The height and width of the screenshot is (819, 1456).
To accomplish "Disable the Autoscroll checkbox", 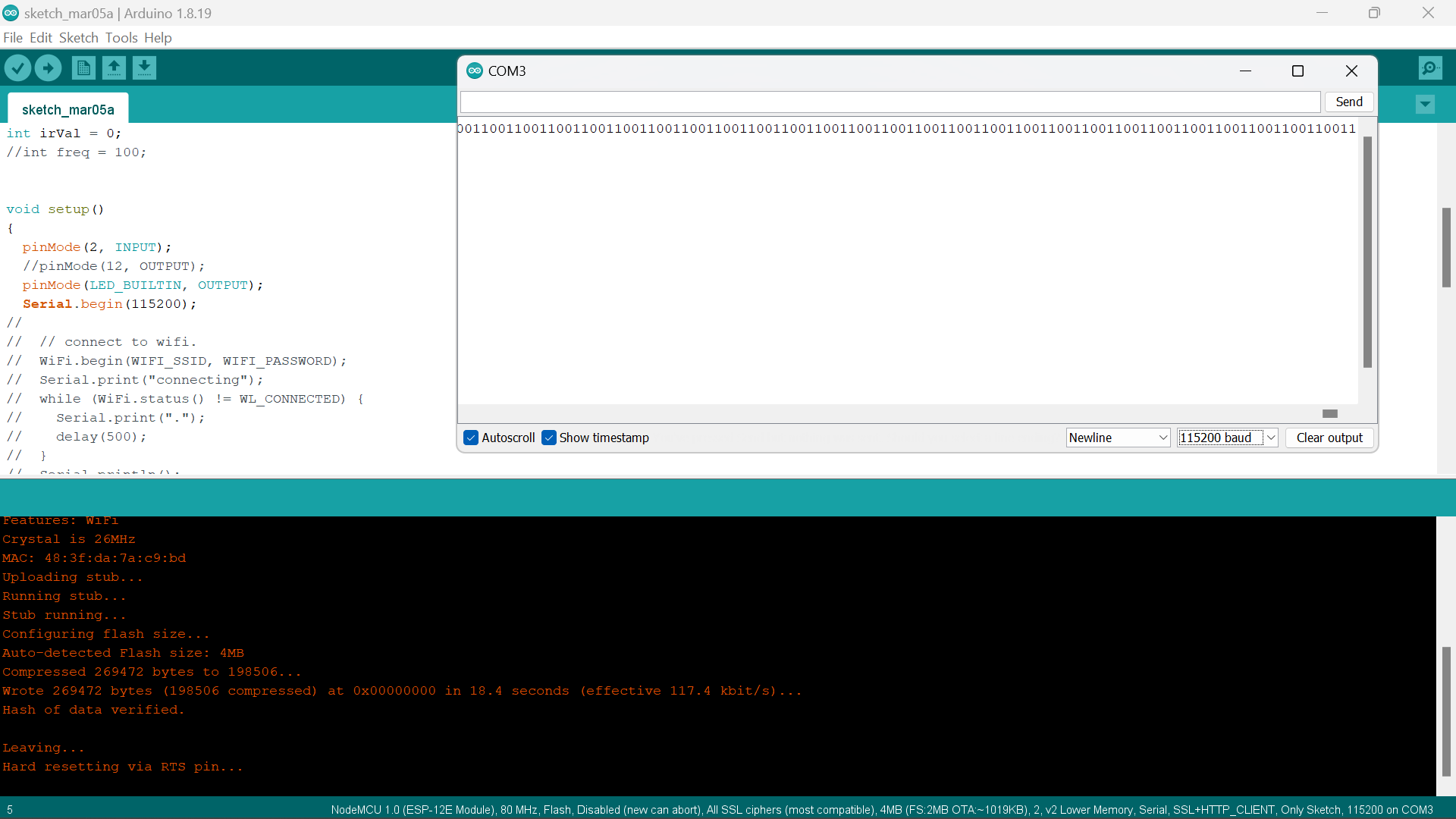I will [471, 438].
